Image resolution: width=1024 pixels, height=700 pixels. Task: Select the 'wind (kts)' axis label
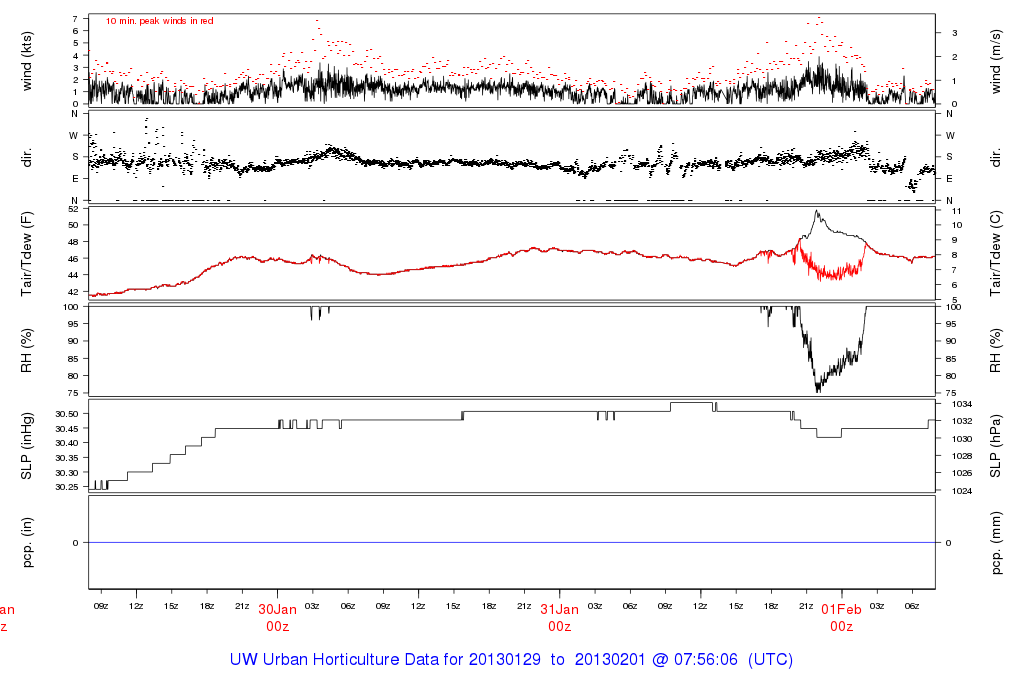(x=27, y=61)
